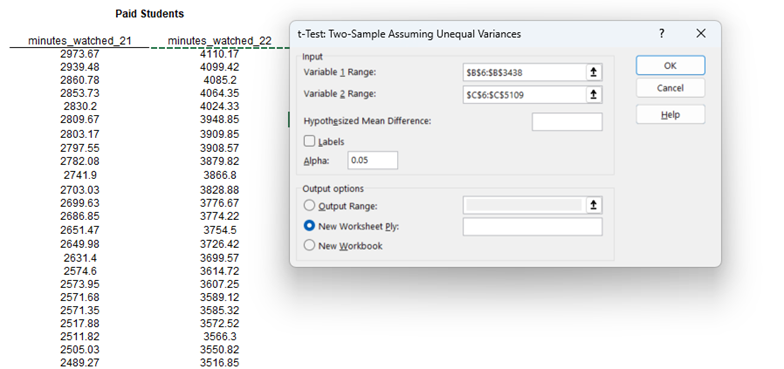Select cell with value 2651.47
Viewport: 784px width, 369px height.
pyautogui.click(x=80, y=230)
